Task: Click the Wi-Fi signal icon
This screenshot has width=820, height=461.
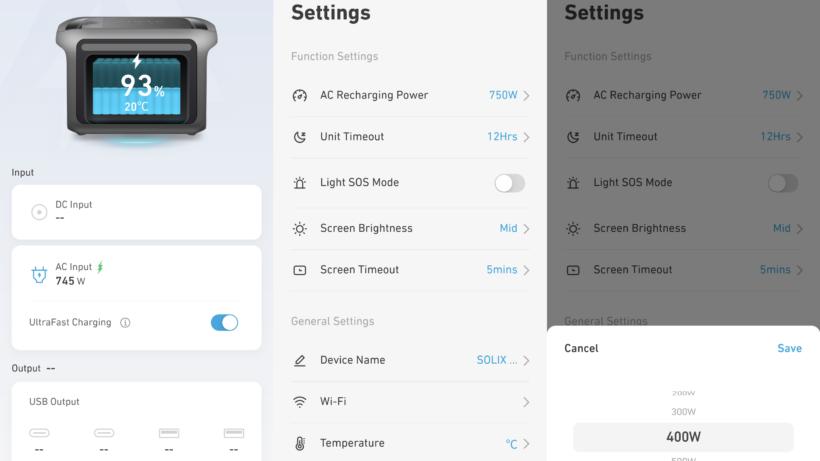Action: [300, 401]
